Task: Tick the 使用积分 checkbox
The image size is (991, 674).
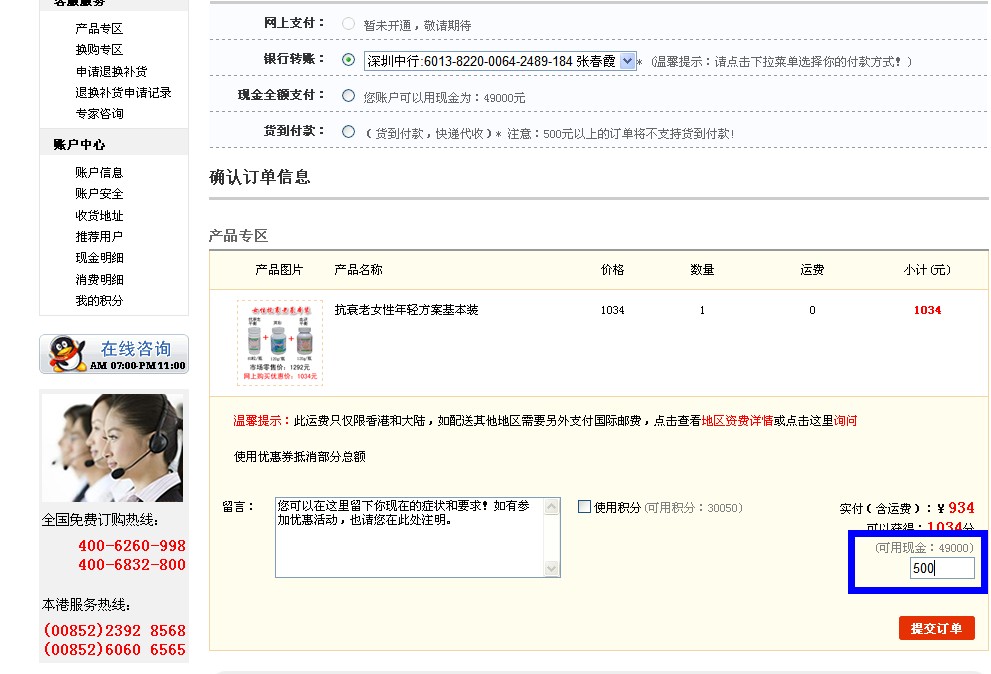Action: [x=585, y=506]
